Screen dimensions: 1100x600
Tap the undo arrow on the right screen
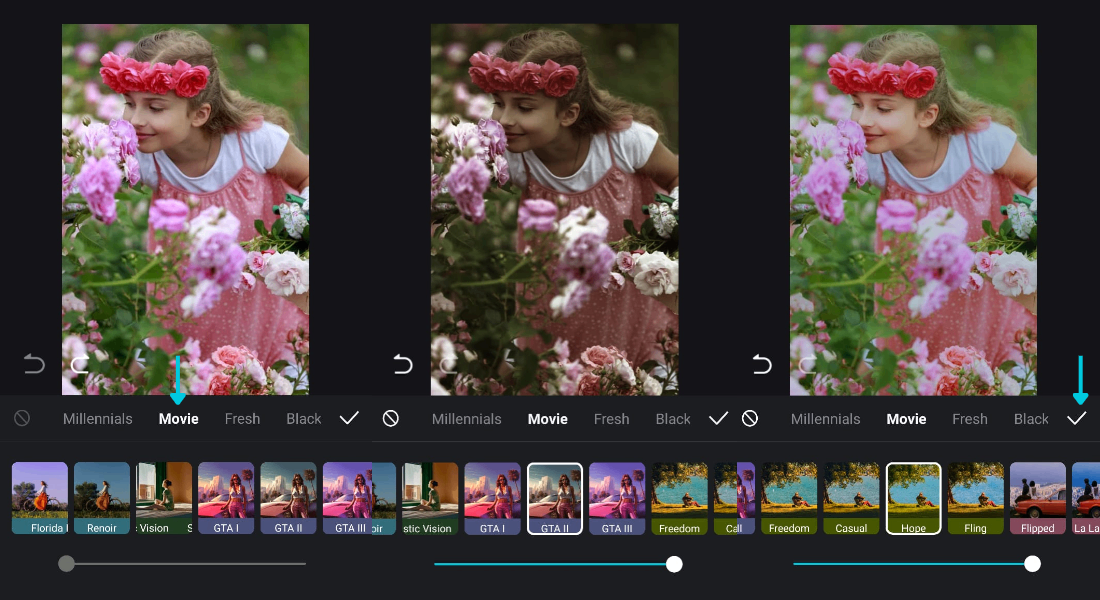coord(762,364)
